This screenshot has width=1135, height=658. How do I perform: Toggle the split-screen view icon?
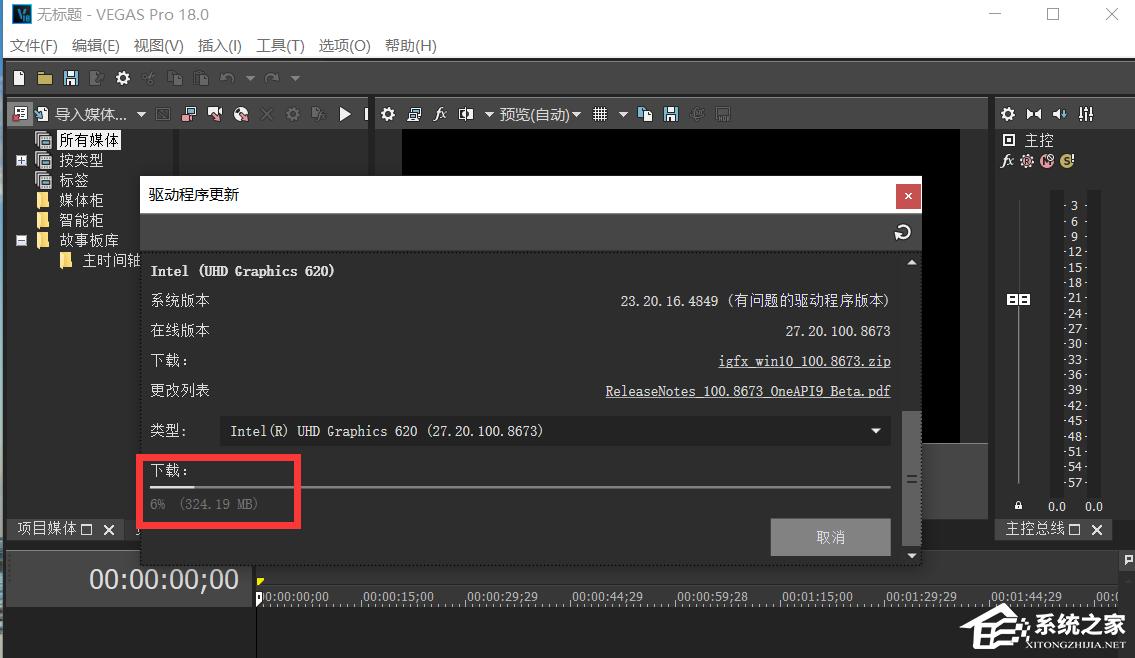coord(466,114)
